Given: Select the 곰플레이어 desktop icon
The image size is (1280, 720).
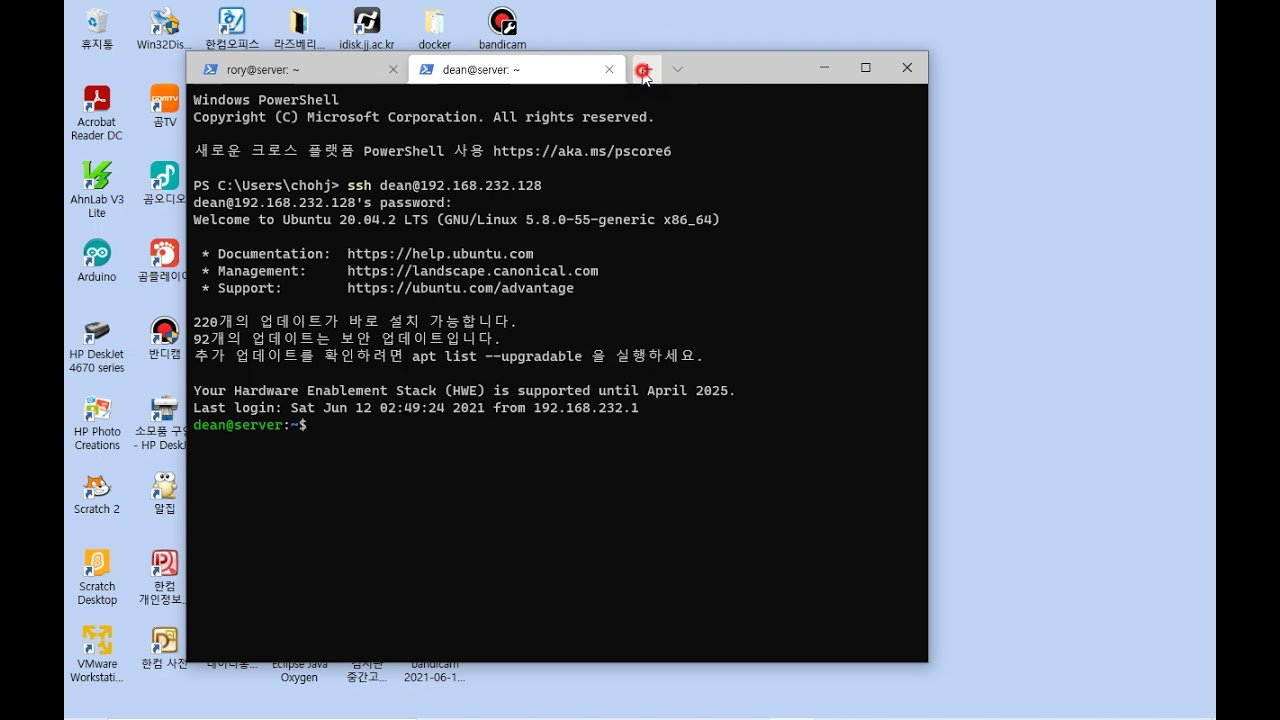Looking at the screenshot, I should [163, 260].
